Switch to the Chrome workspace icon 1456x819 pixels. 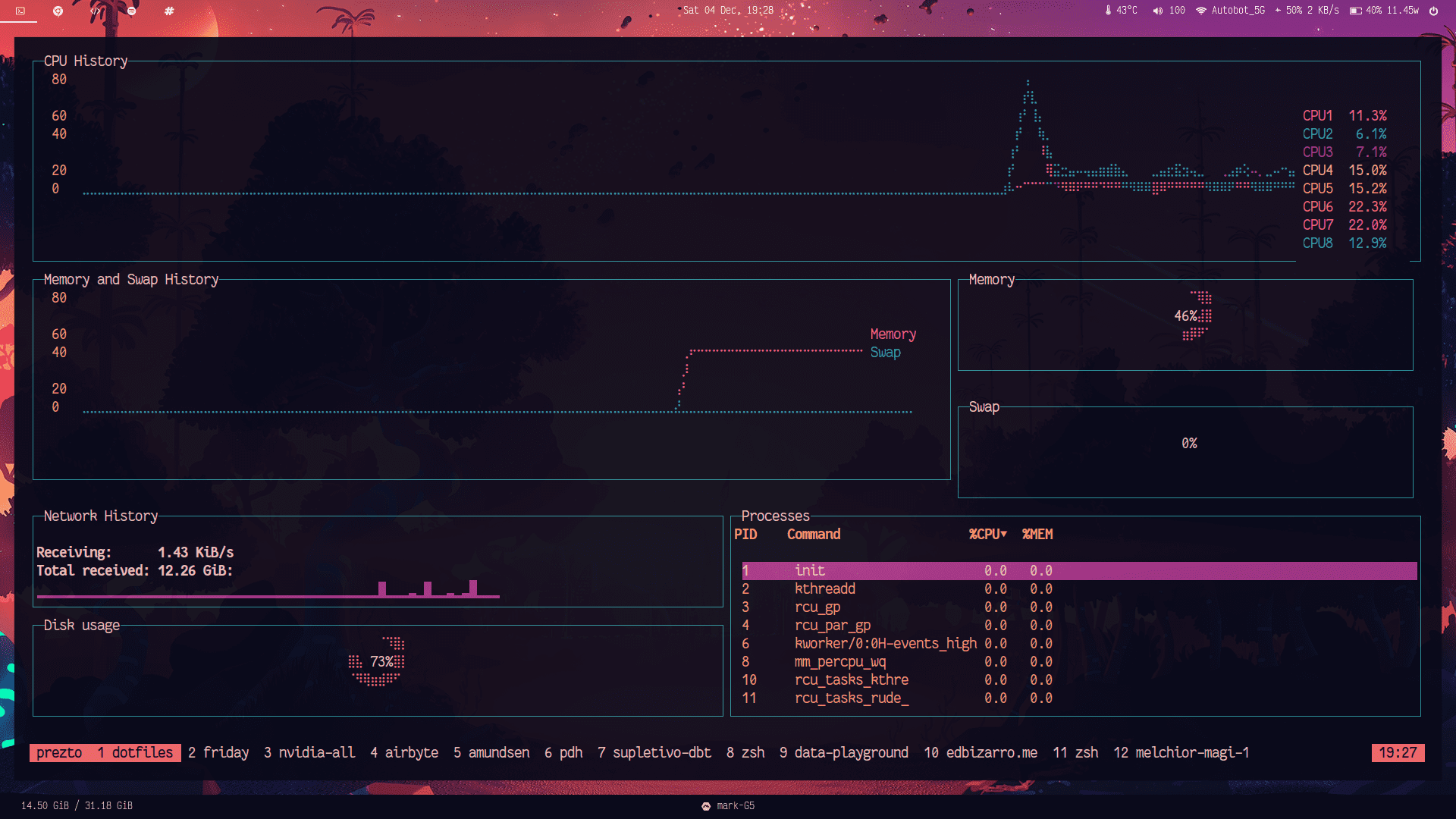click(x=58, y=11)
